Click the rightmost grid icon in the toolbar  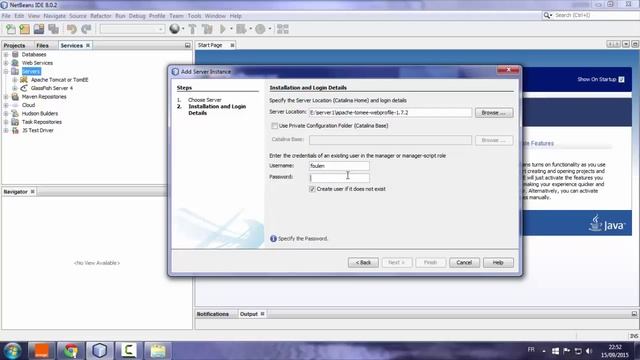pos(282,29)
